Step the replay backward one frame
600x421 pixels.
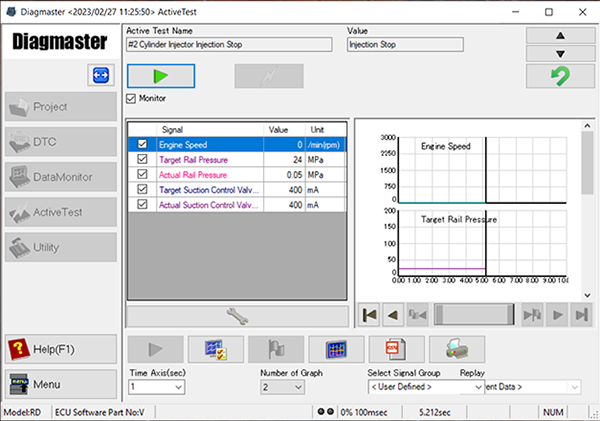(393, 315)
